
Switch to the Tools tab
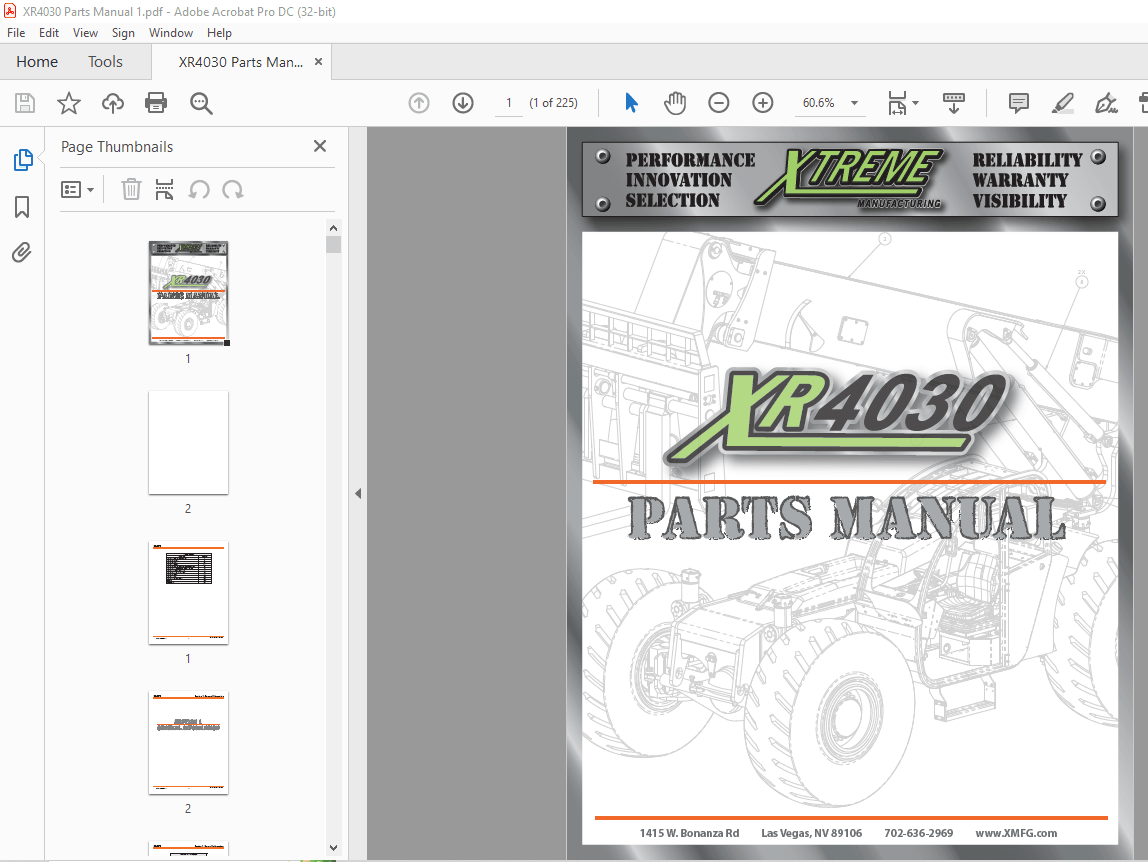tap(105, 61)
